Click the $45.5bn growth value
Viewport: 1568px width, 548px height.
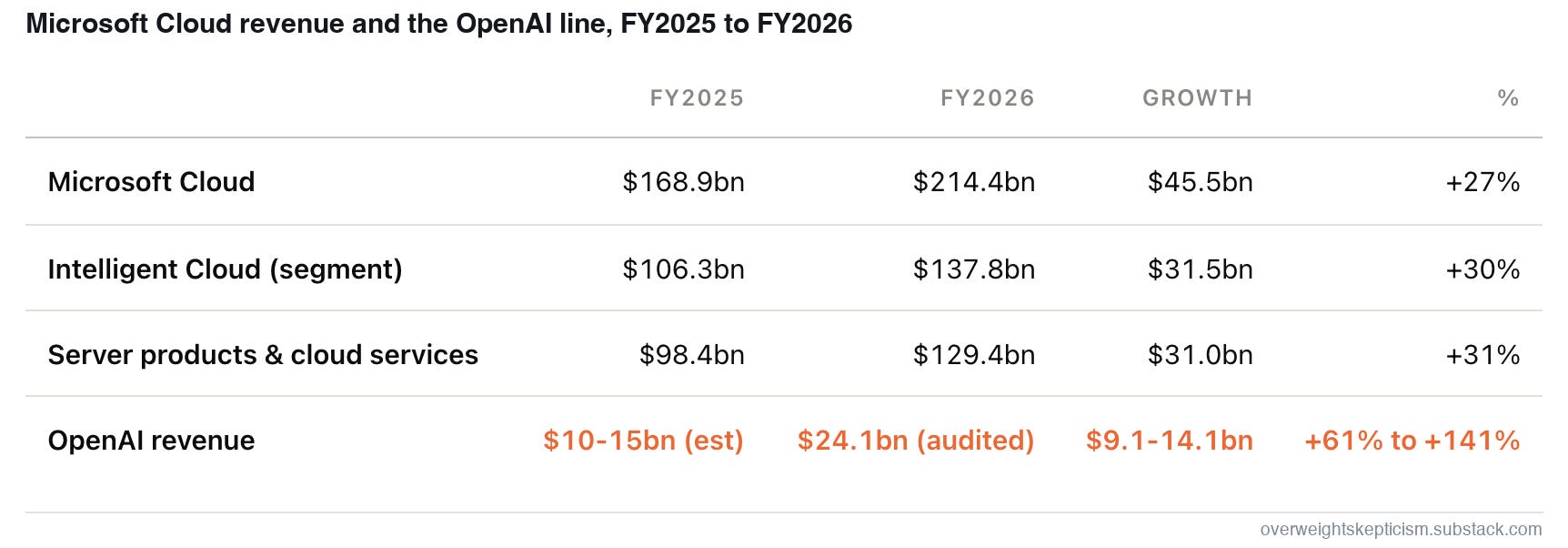(1201, 182)
